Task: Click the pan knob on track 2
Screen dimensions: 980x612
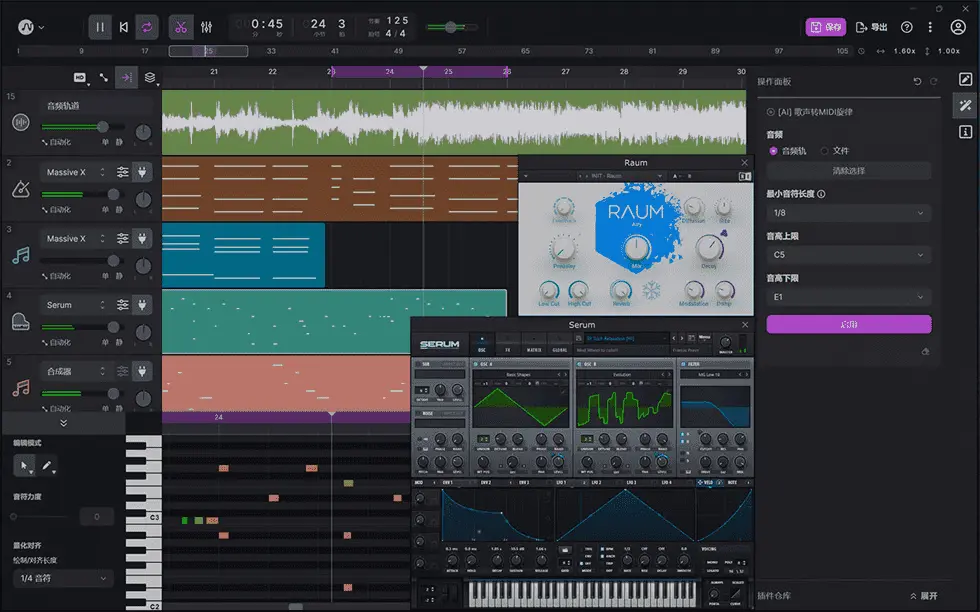Action: [x=143, y=199]
